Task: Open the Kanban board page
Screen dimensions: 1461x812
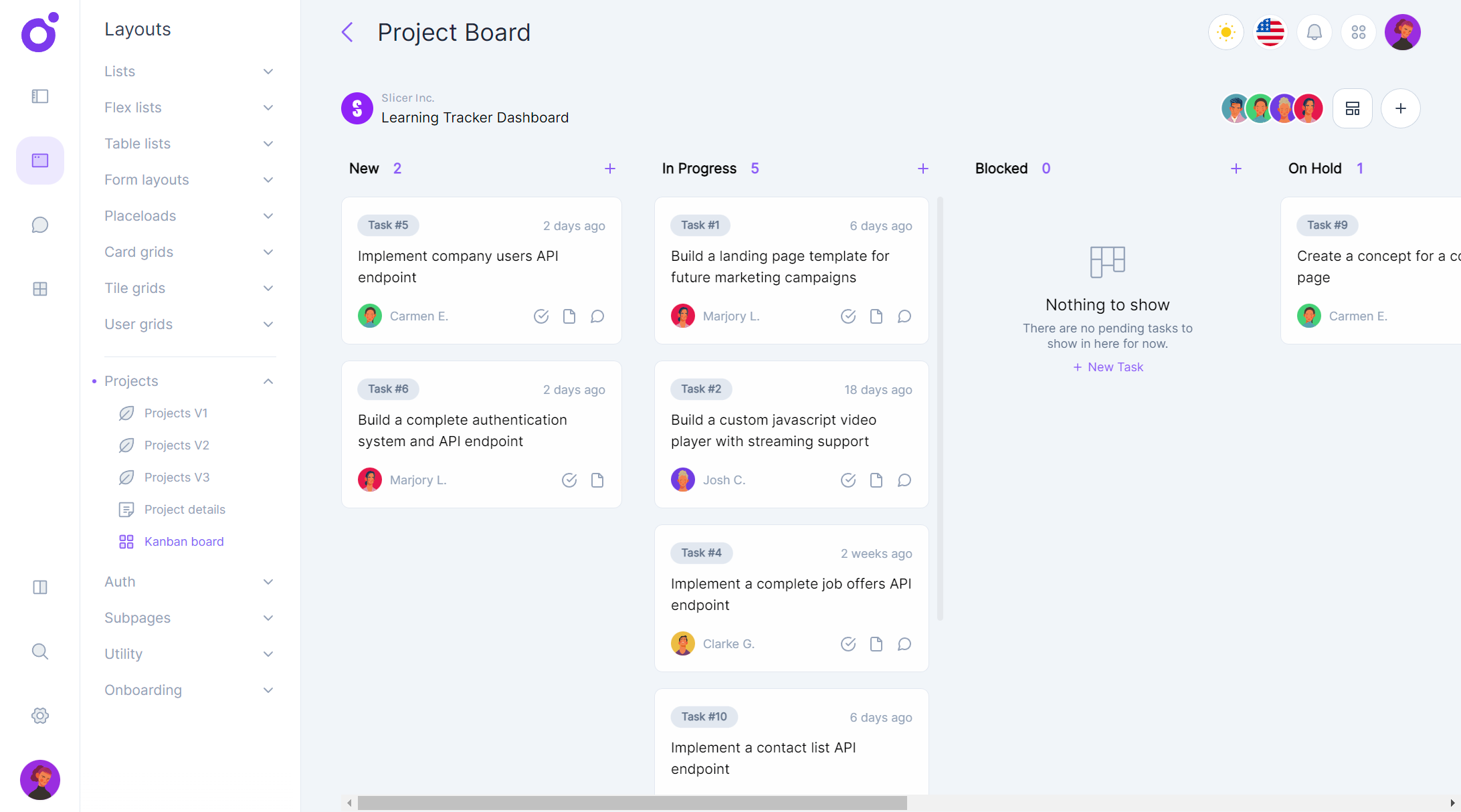Action: coord(184,541)
